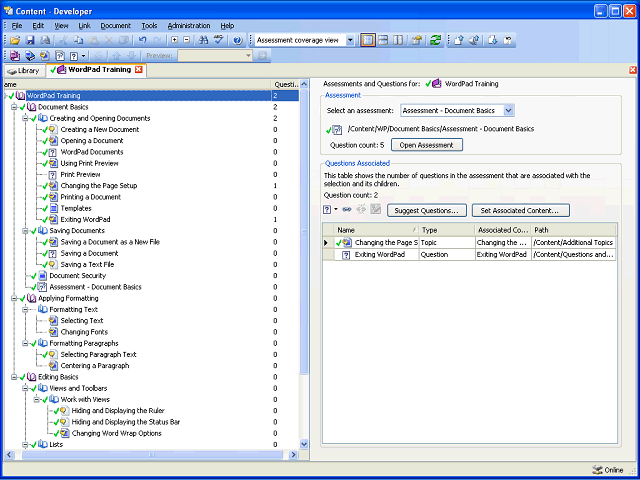Click the /Content/Additional Topics path cell

[574, 243]
